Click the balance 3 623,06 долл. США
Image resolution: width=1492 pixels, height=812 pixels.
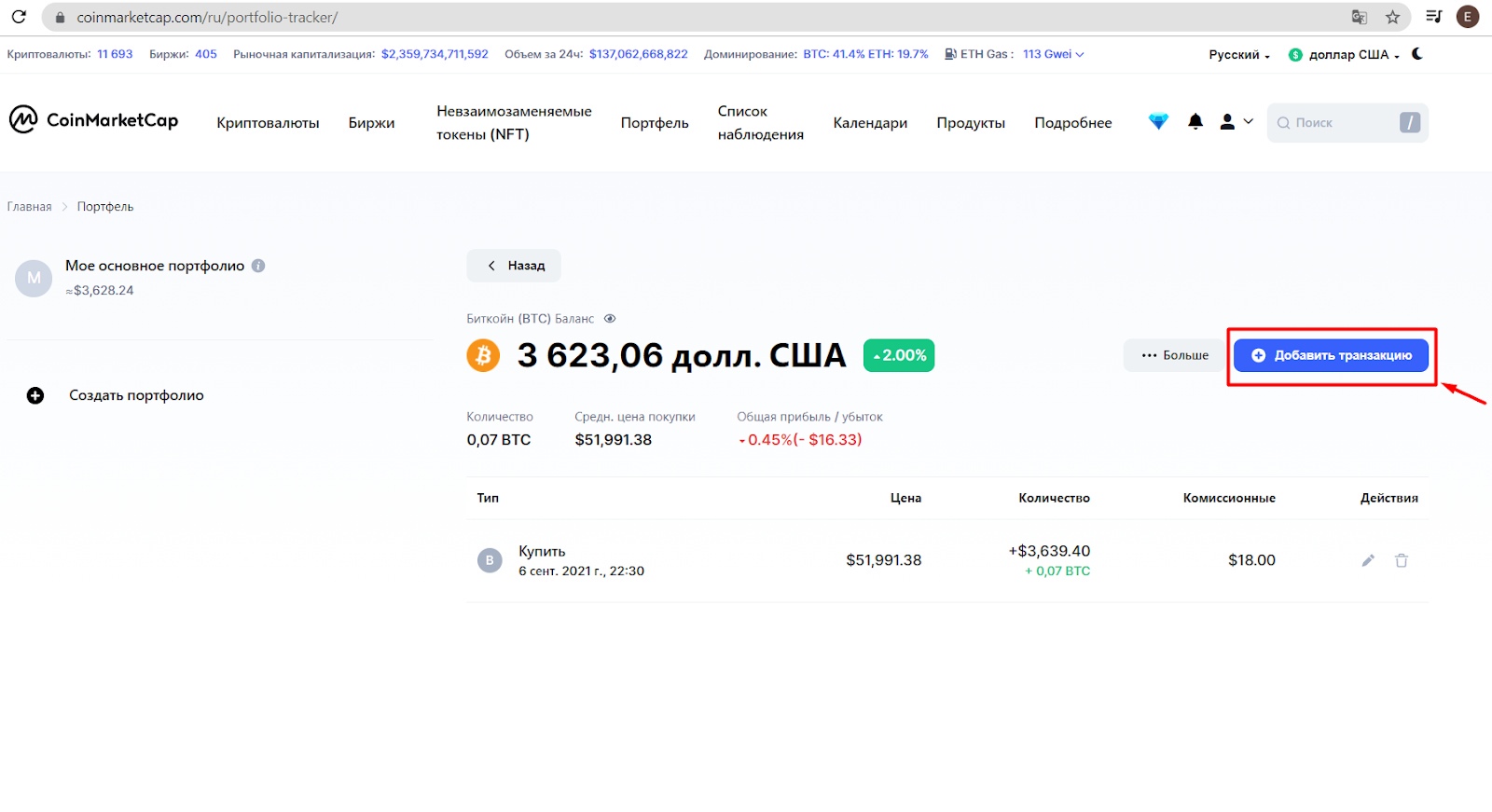[682, 355]
